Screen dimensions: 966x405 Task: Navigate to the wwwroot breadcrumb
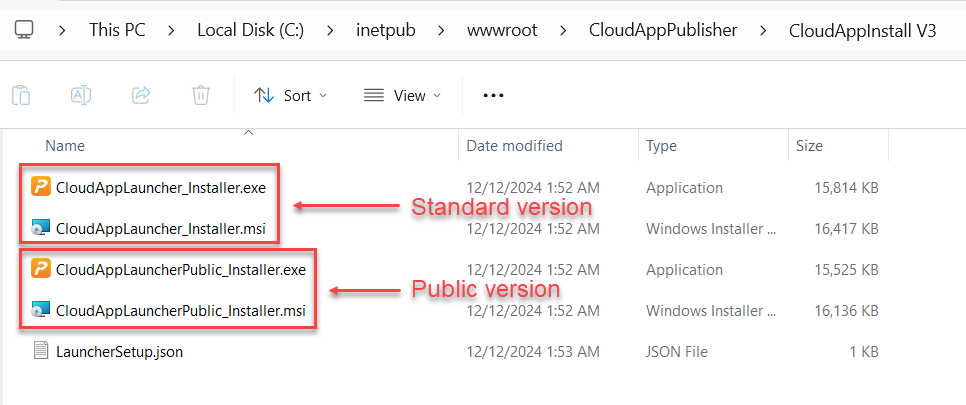pyautogui.click(x=502, y=30)
